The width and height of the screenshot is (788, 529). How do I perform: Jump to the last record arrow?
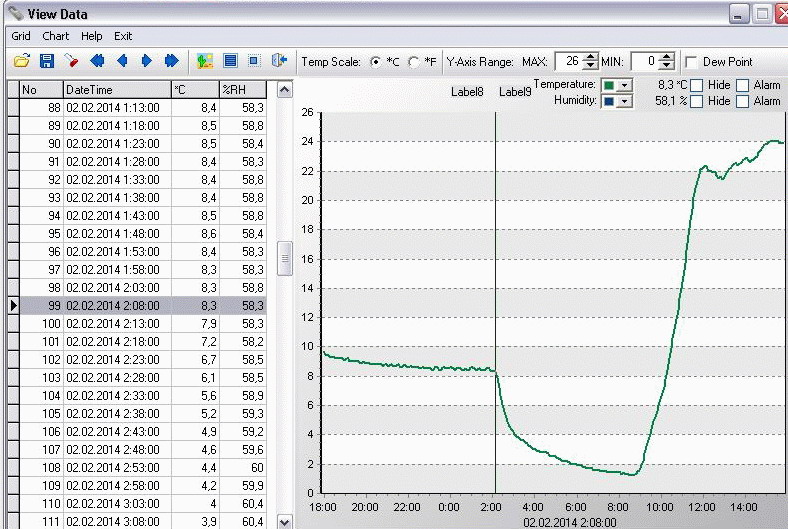[172, 61]
